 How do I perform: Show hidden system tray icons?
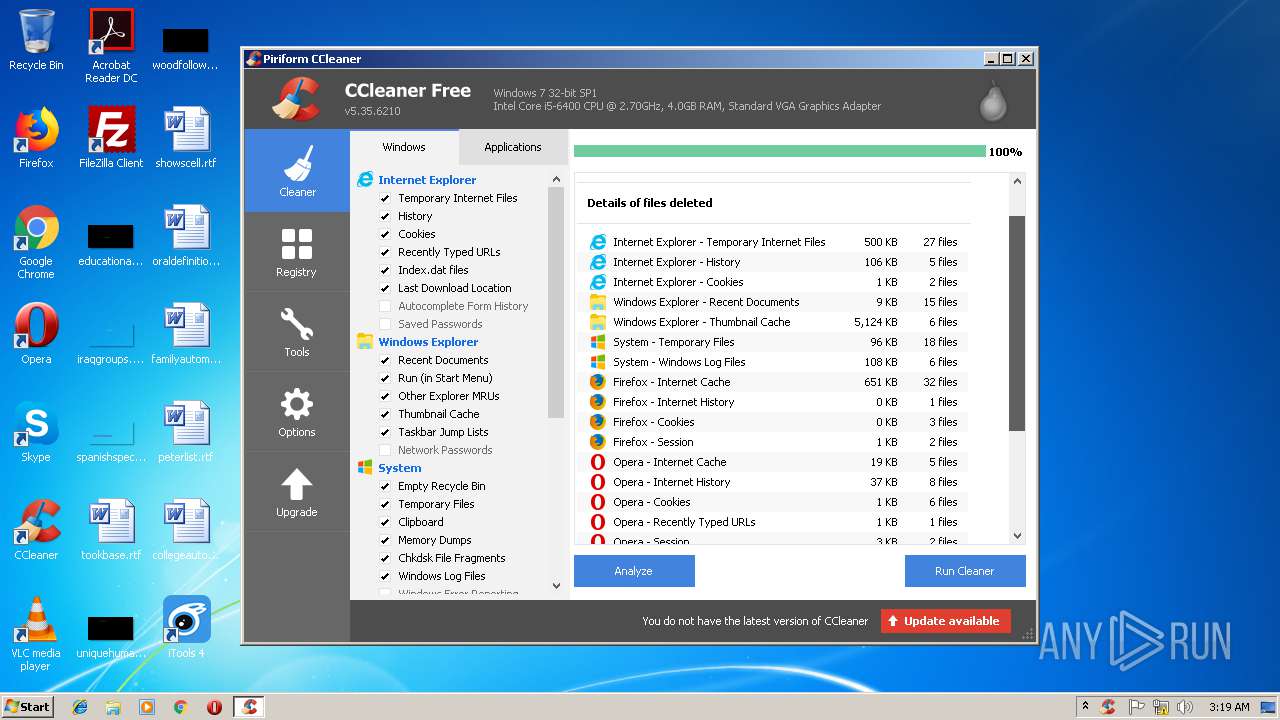1086,707
